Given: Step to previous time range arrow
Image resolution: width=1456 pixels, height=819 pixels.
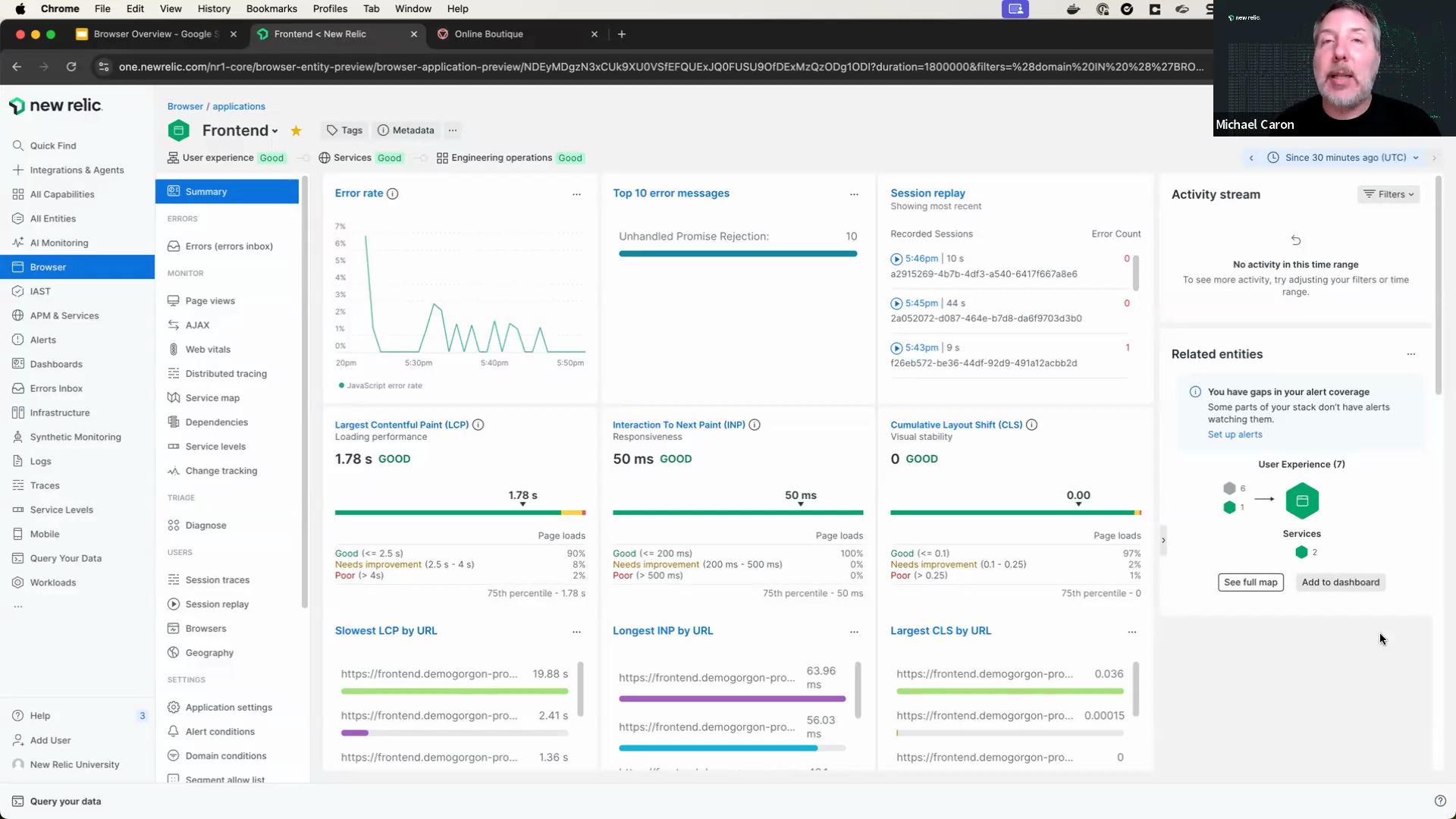Looking at the screenshot, I should click(1251, 158).
